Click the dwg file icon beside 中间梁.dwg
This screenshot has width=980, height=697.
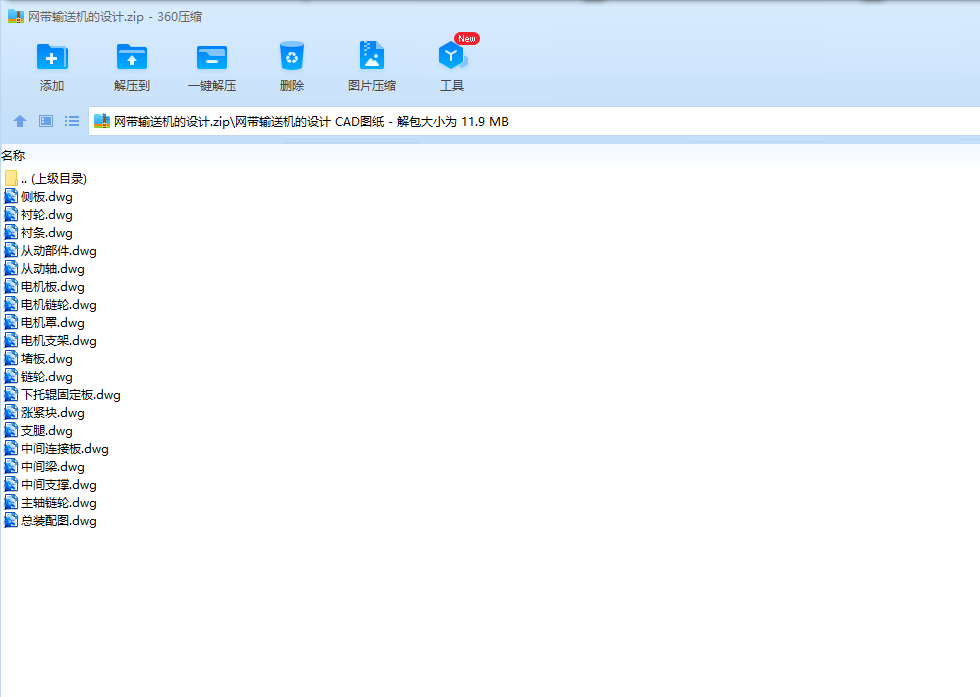(x=11, y=467)
